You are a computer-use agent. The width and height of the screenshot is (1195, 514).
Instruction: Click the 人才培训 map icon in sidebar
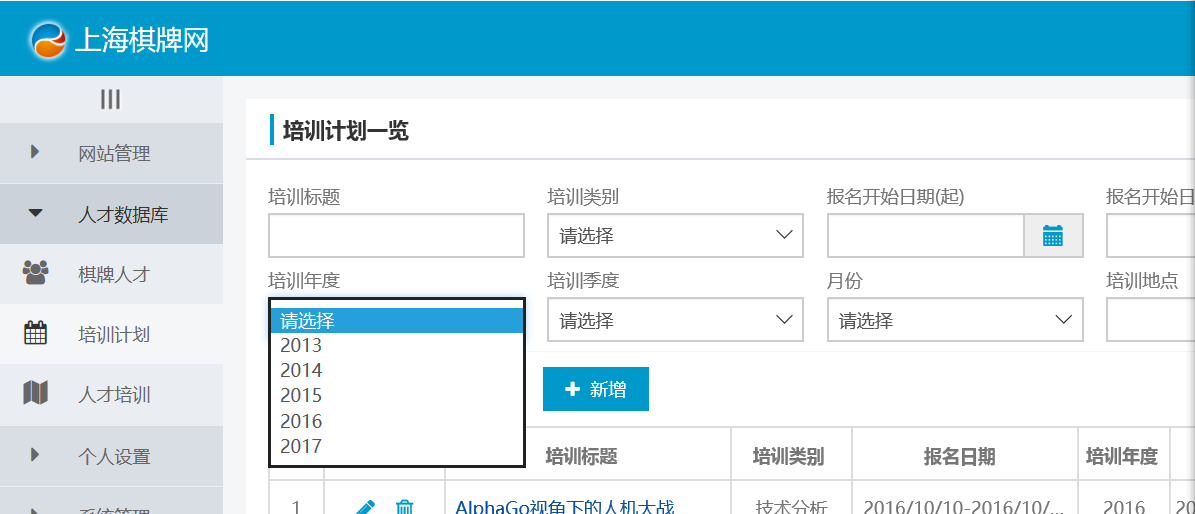coord(36,394)
